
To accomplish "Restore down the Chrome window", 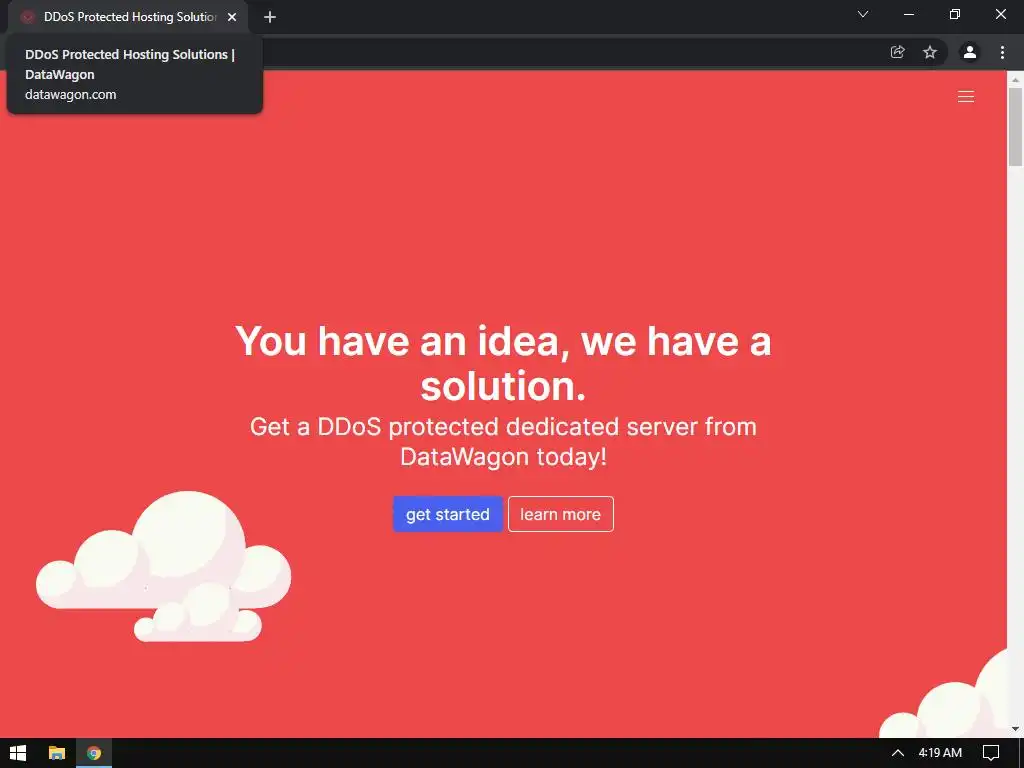I will tap(954, 14).
